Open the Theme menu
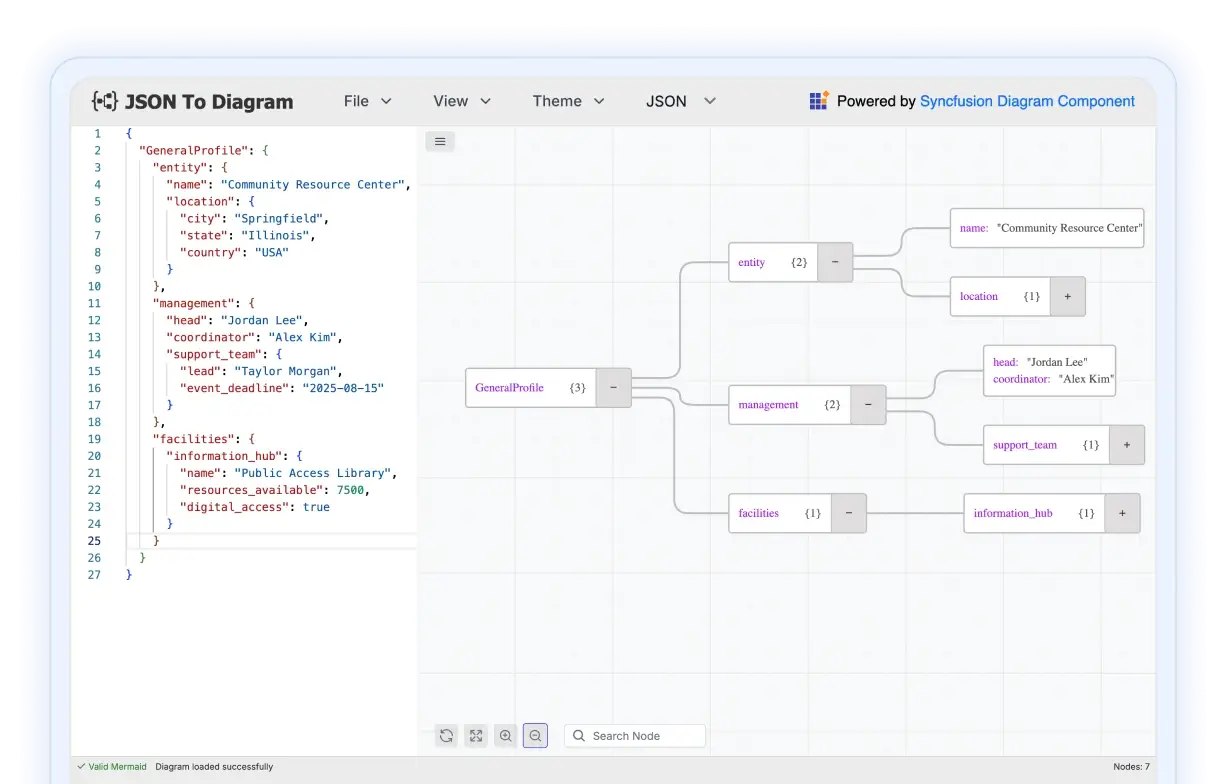Screen dimensions: 1228x784 [569, 101]
